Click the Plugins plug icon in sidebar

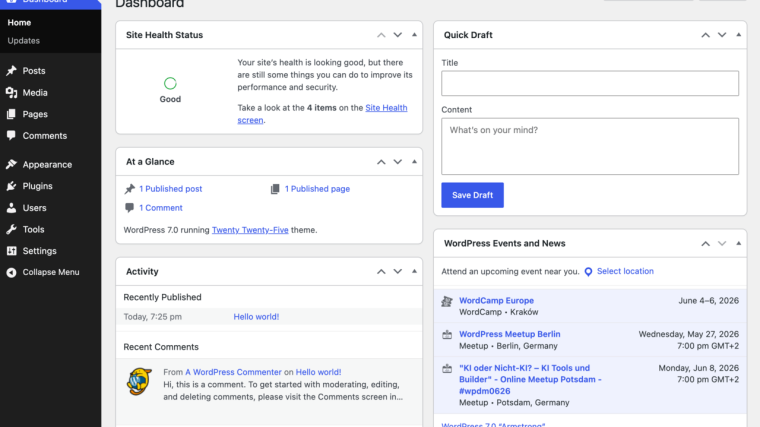click(11, 186)
